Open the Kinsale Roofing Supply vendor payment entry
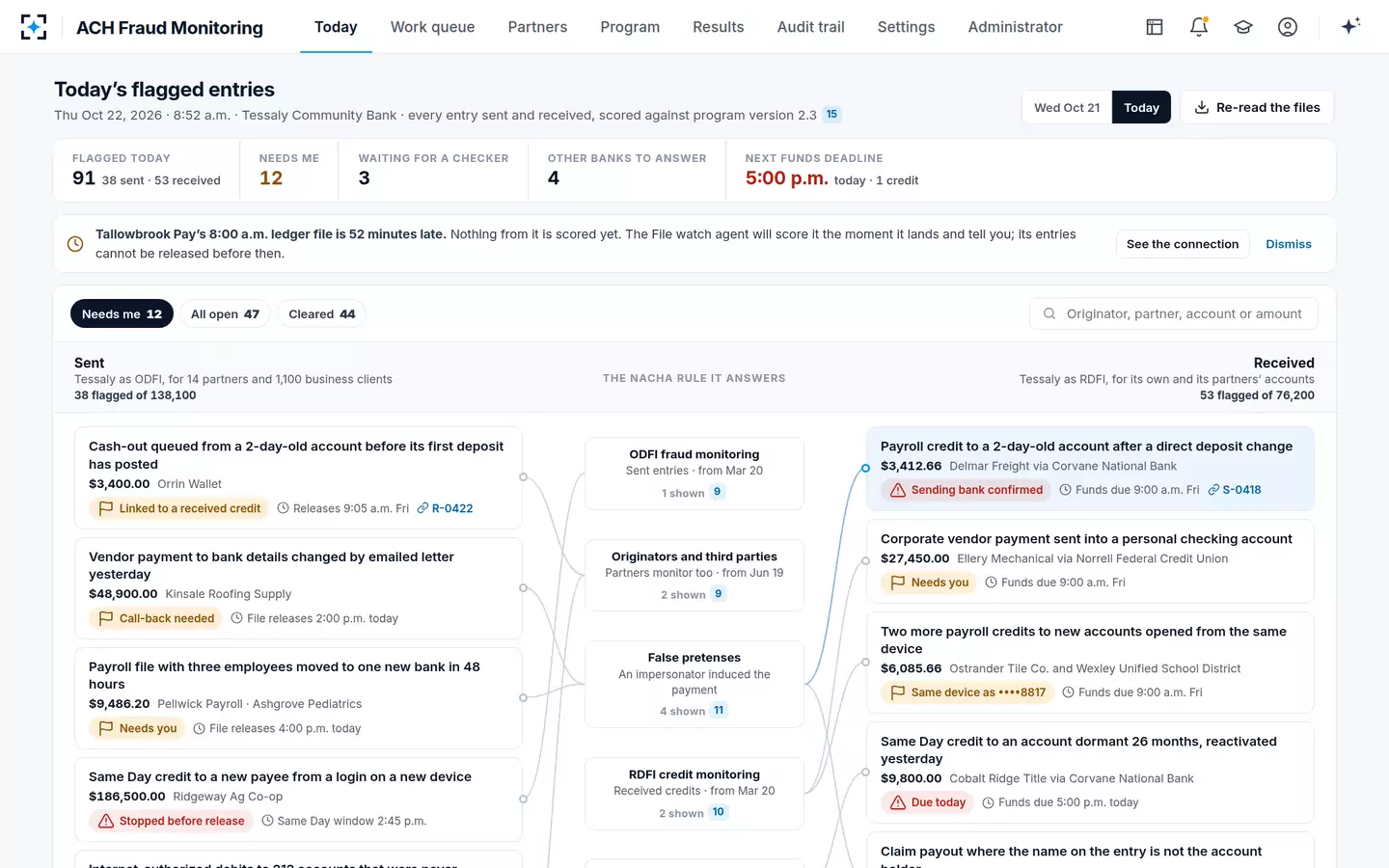The height and width of the screenshot is (868, 1389). pos(298,588)
